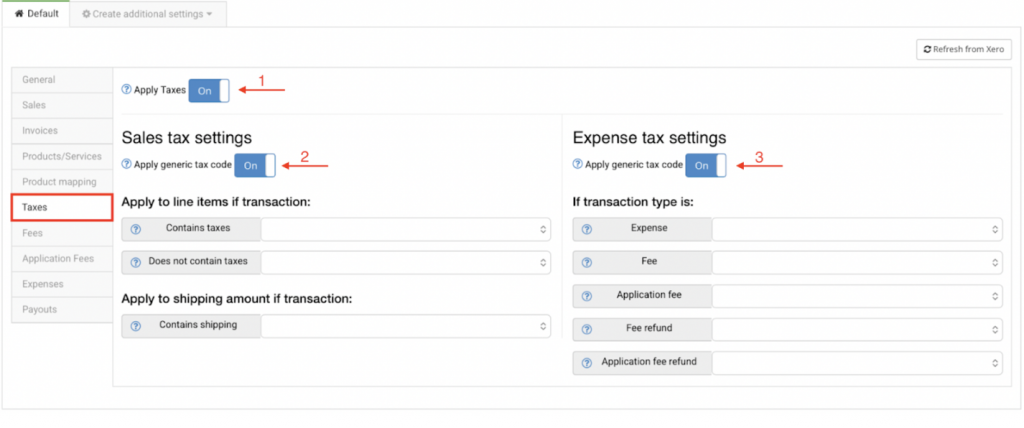Choose a tax code for Fee
Screen dimensions: 1024x428
click(x=857, y=262)
